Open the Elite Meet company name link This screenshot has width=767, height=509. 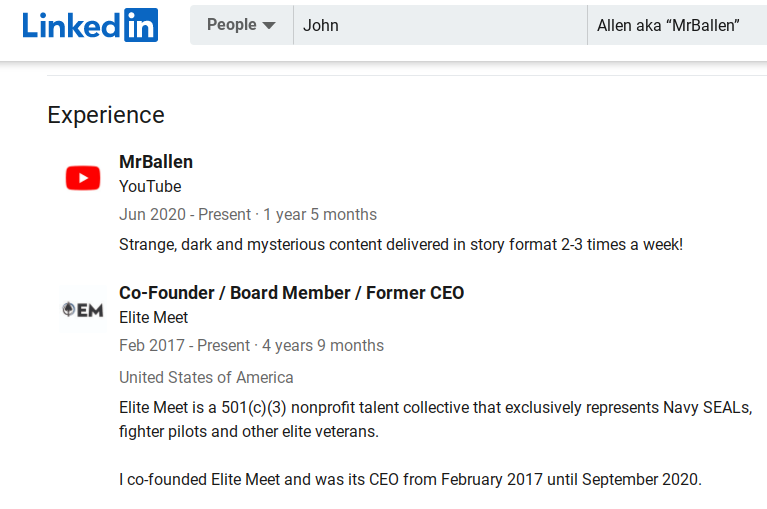tap(154, 317)
